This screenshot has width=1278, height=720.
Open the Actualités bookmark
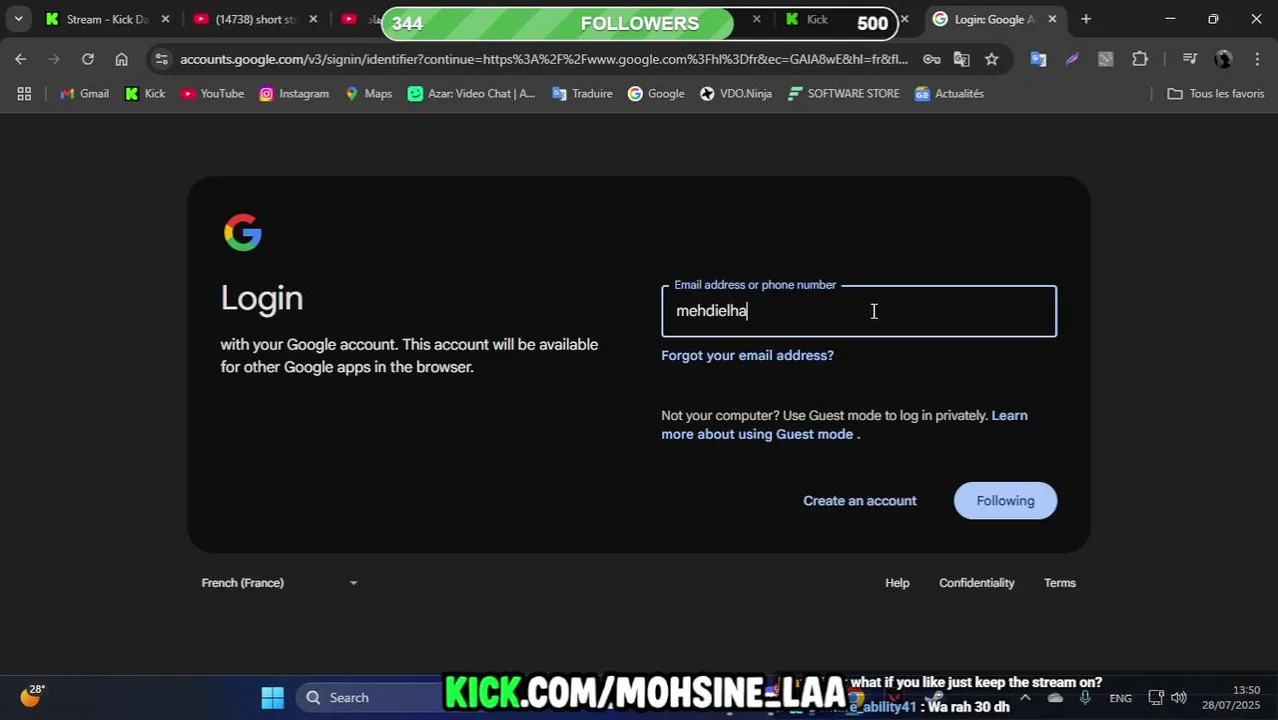pyautogui.click(x=949, y=93)
